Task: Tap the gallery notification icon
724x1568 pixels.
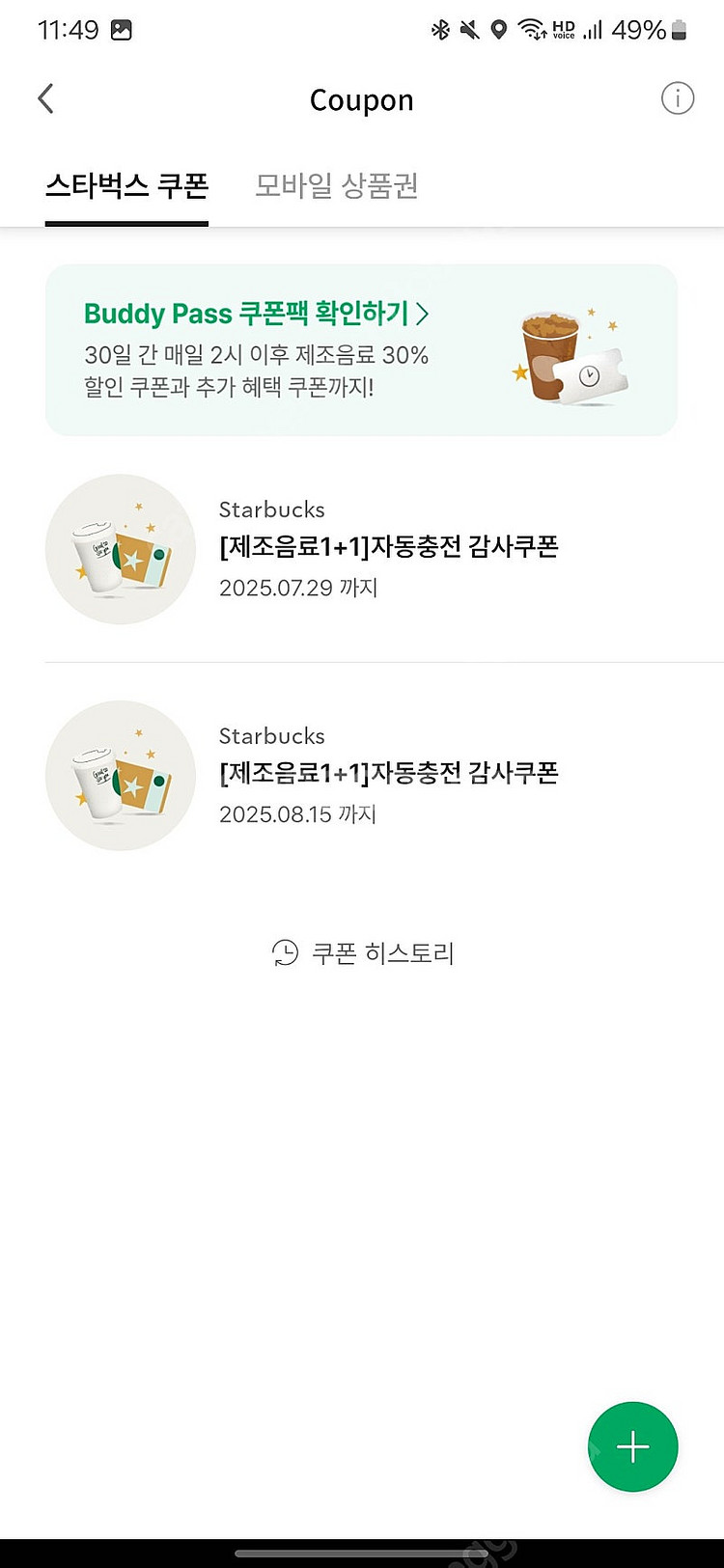Action: 121,30
